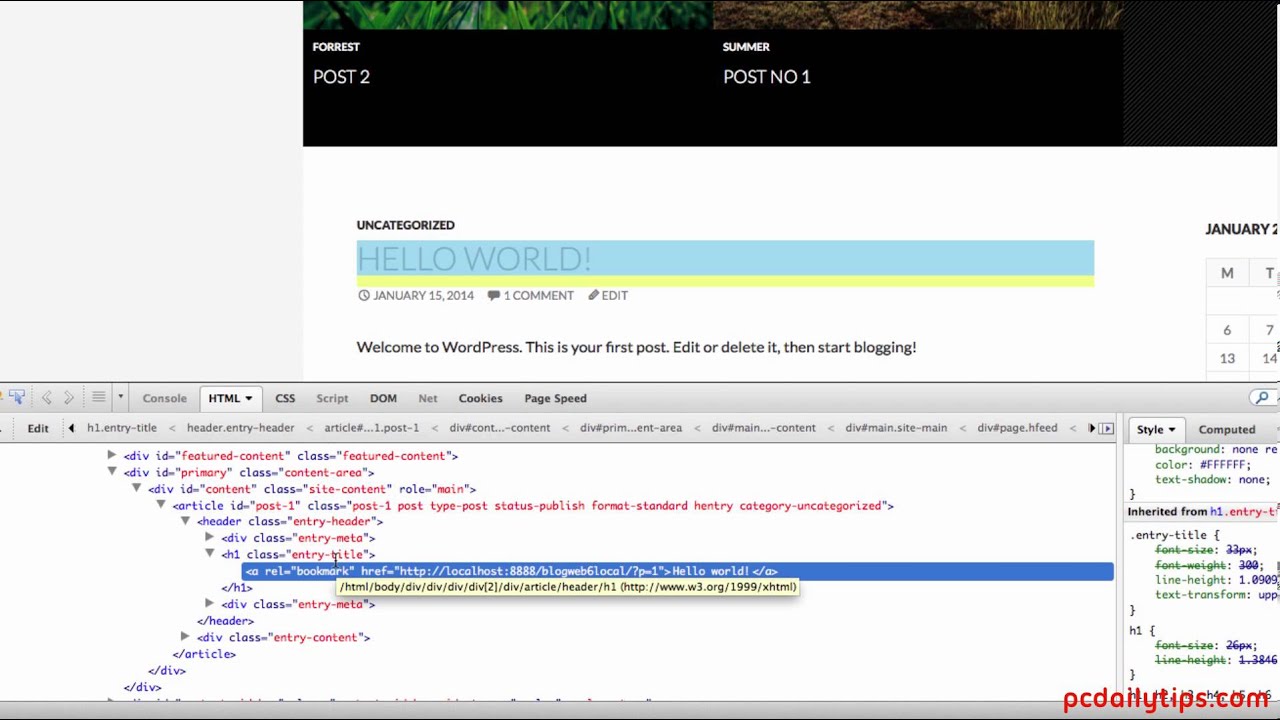The image size is (1280, 720).
Task: Expand first div entry-meta node
Action: (x=209, y=537)
